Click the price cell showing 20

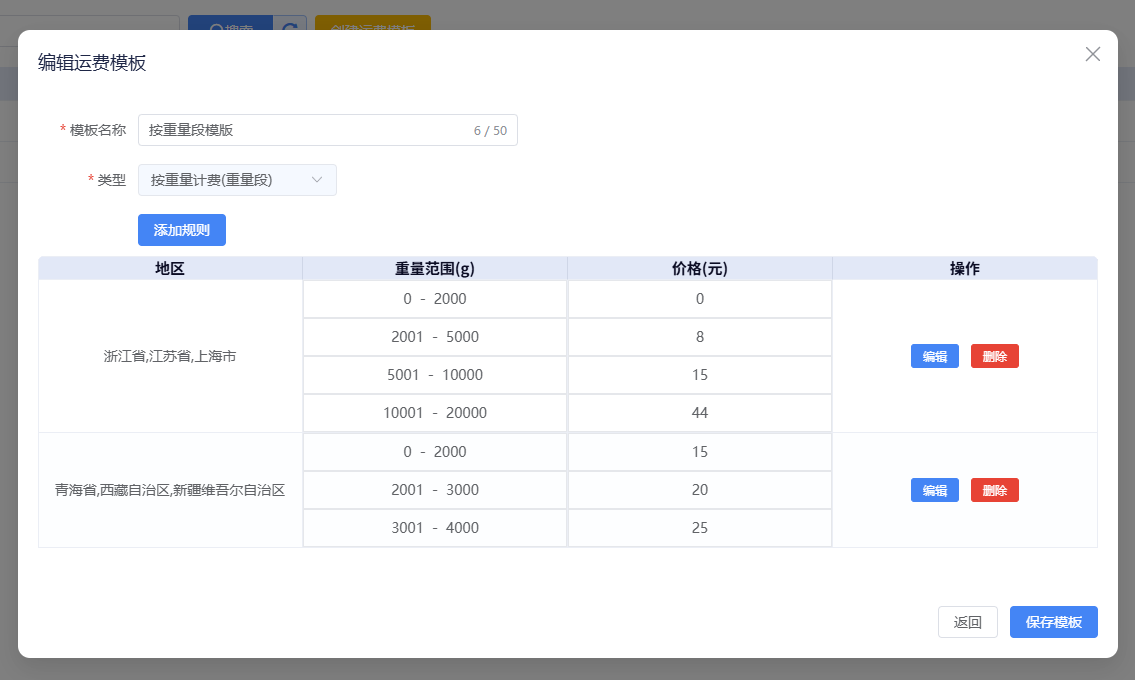[x=700, y=490]
